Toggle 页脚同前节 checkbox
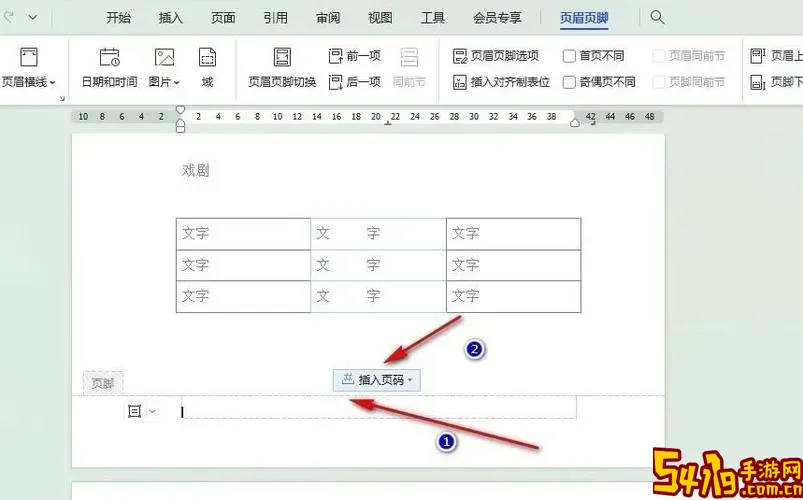This screenshot has height=500, width=803. coord(659,82)
